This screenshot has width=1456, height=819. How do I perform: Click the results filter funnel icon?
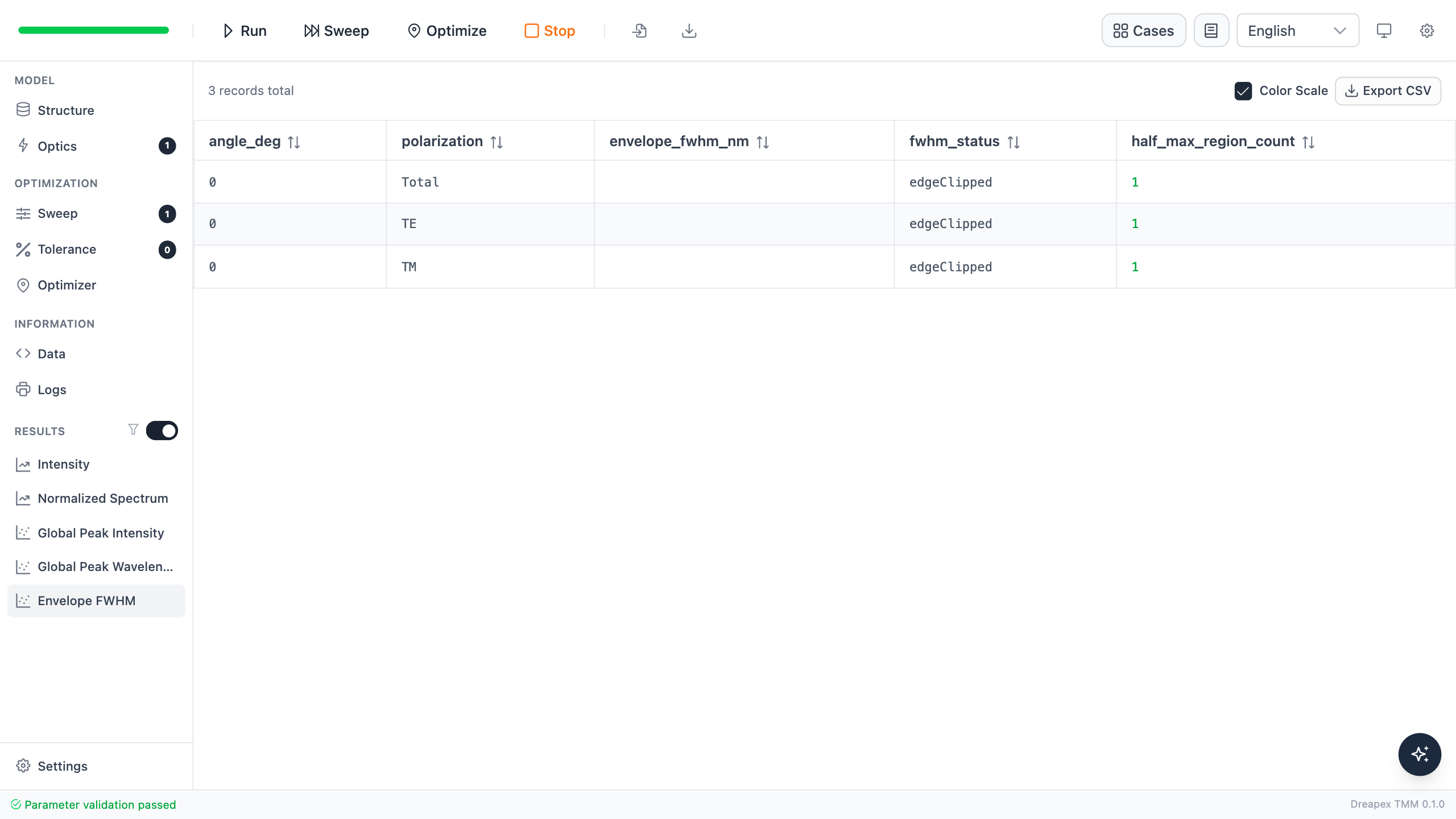[133, 429]
